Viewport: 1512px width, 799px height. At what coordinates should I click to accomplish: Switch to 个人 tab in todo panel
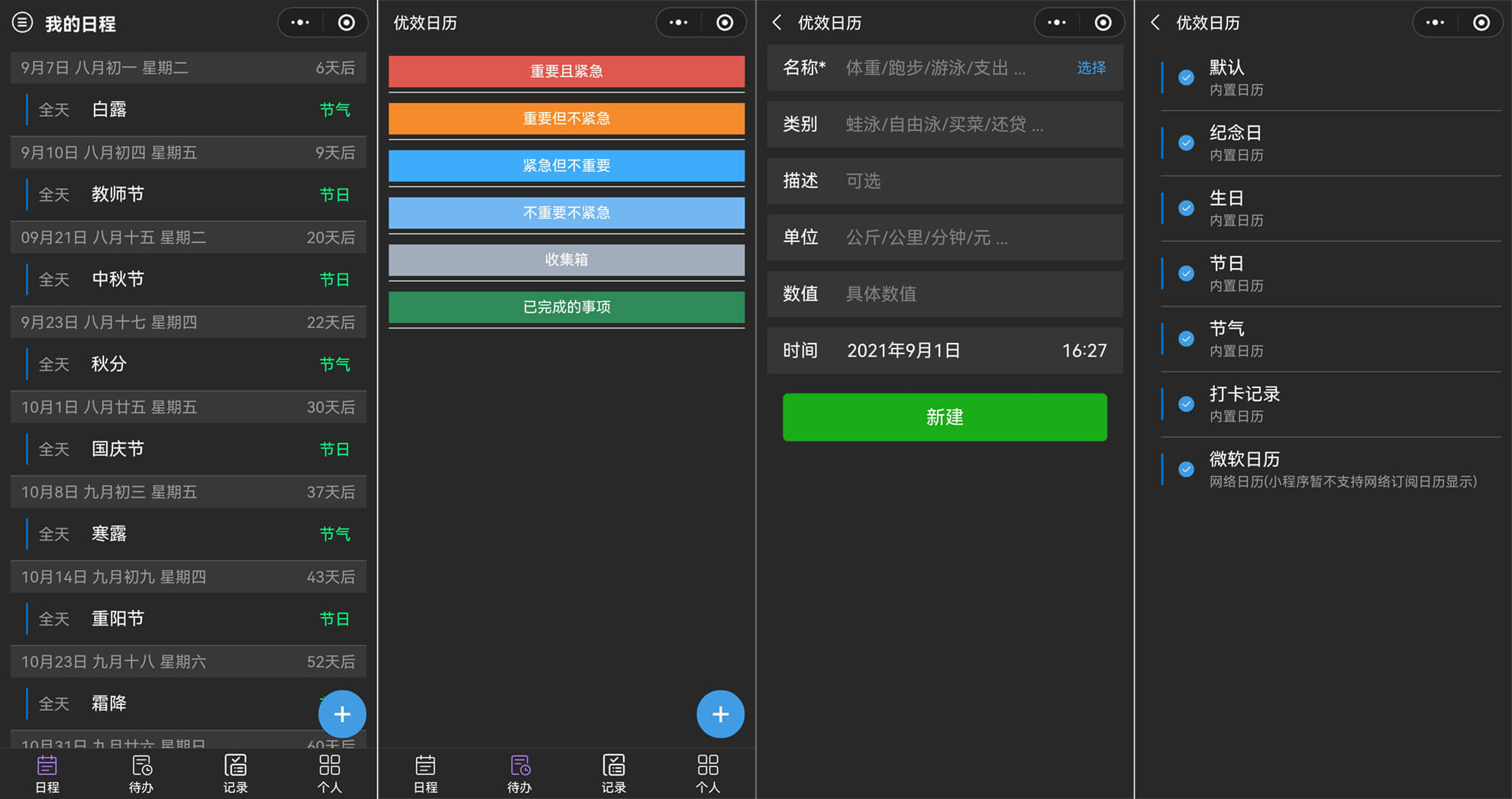point(708,774)
